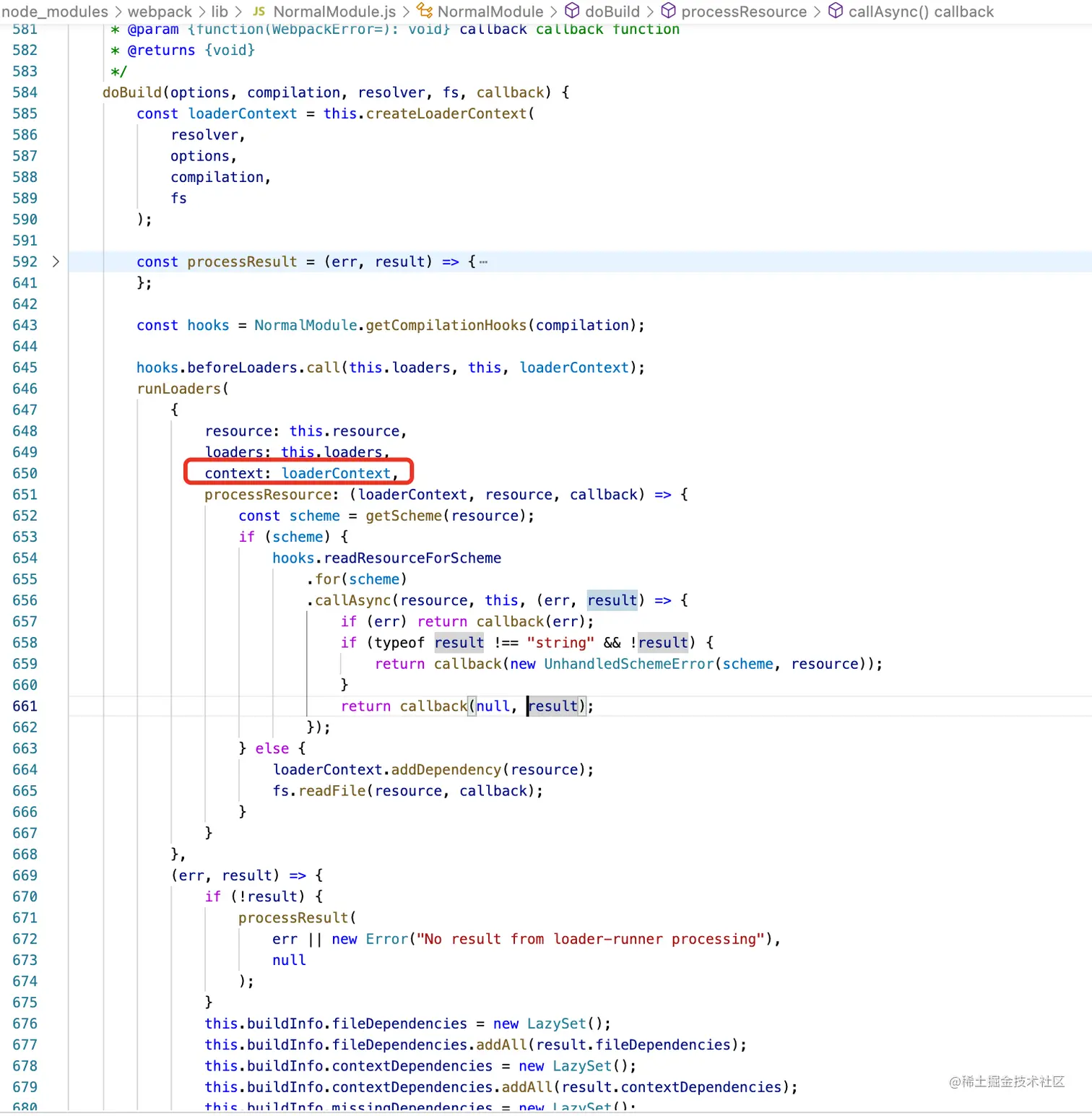Click readResourceForScheme on line 654
The image size is (1092, 1116).
412,558
